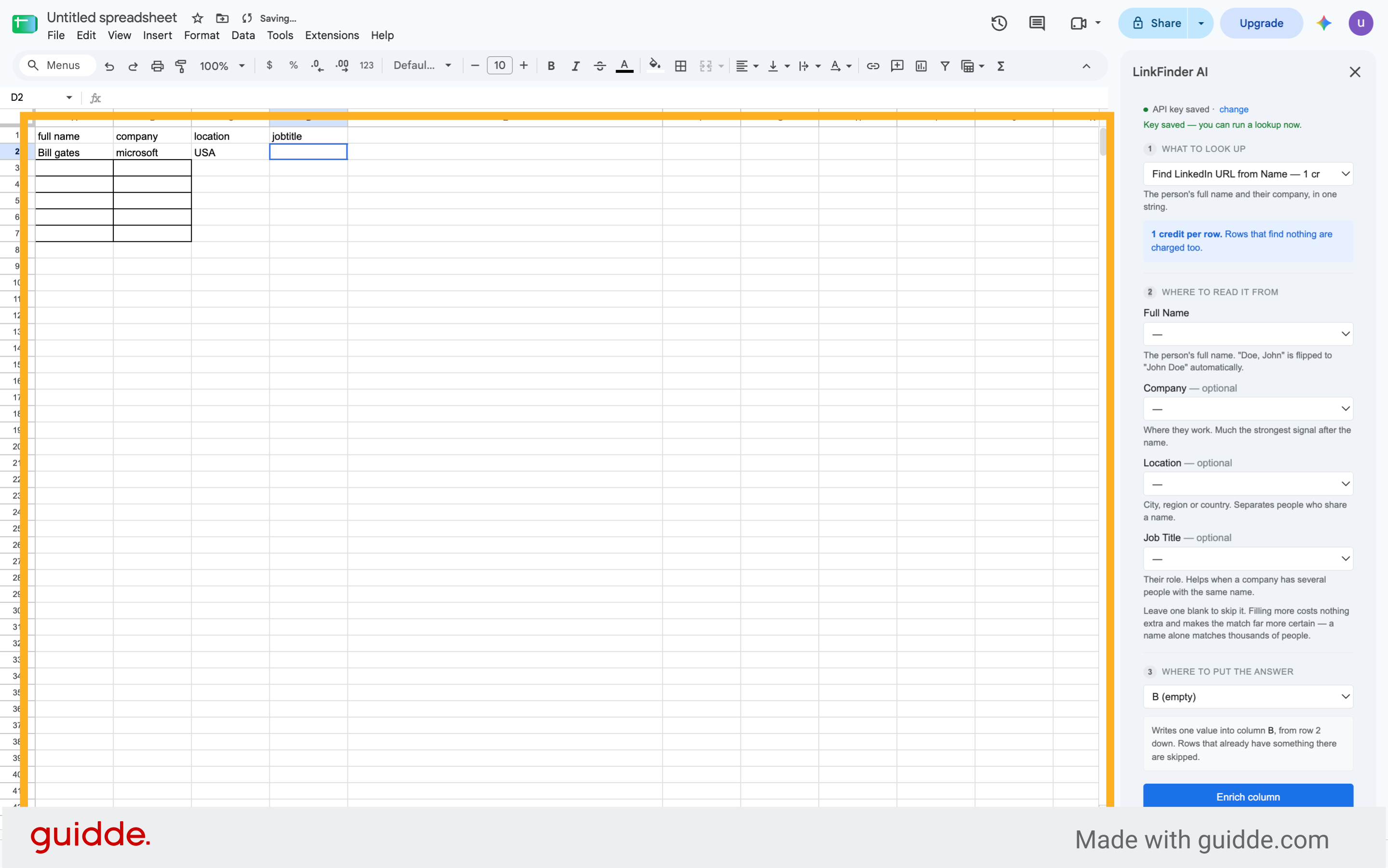Format as currency with dollar icon
Viewport: 1388px width, 868px height.
tap(269, 66)
